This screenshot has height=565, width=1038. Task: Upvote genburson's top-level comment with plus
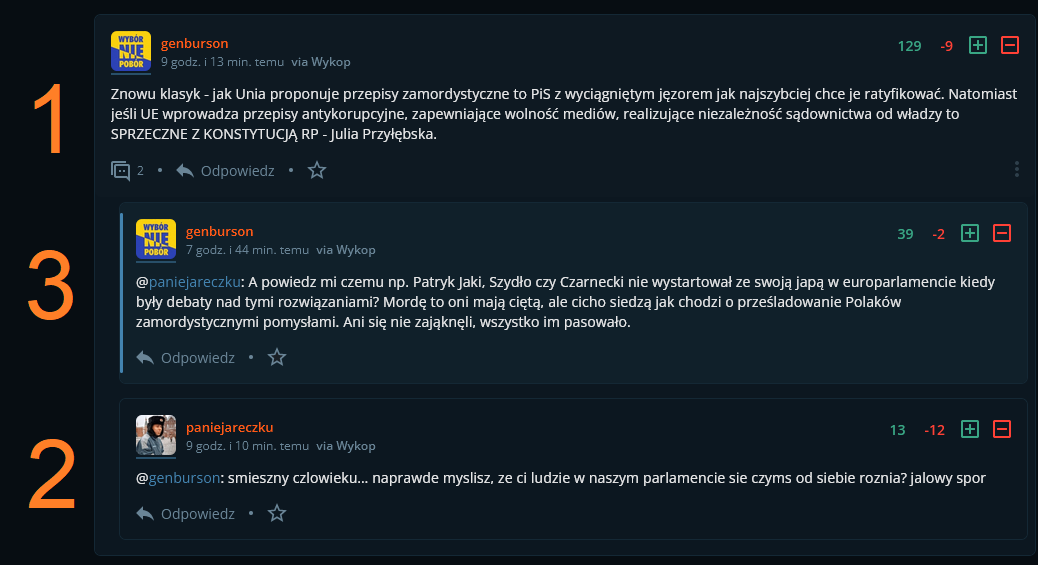click(978, 45)
